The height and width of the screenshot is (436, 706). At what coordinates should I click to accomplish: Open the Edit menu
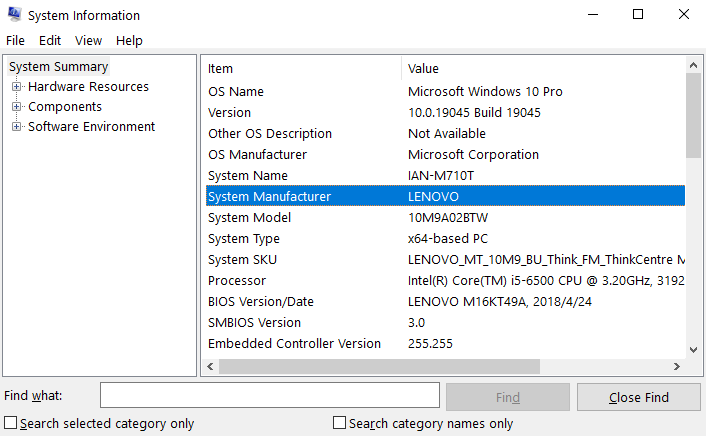[x=50, y=41]
